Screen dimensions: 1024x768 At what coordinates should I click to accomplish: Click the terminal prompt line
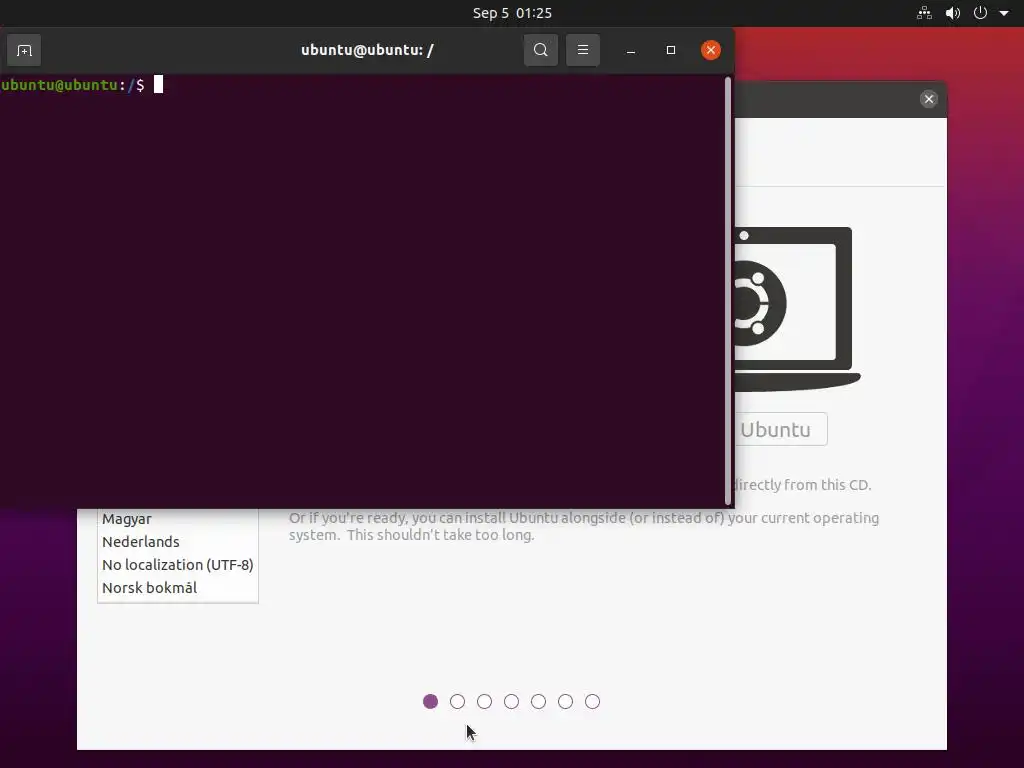tap(82, 85)
